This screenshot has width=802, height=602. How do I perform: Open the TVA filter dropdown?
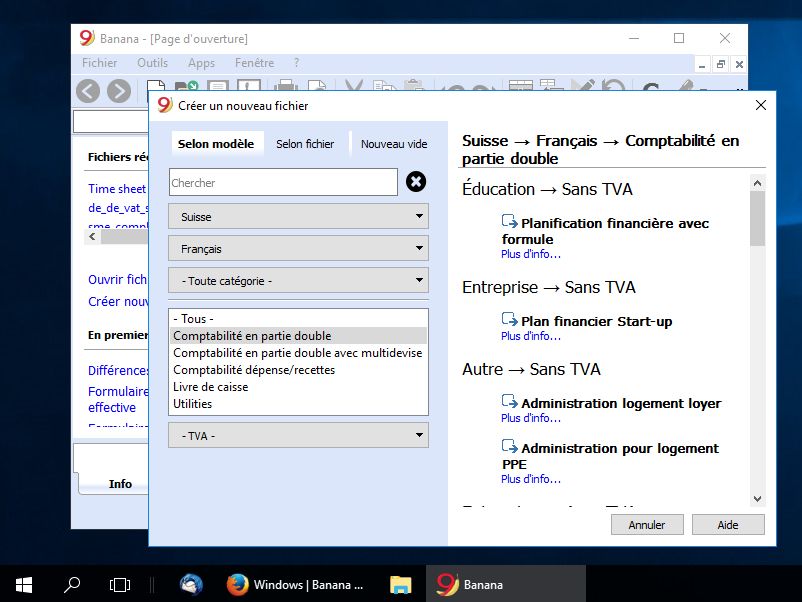tap(298, 435)
